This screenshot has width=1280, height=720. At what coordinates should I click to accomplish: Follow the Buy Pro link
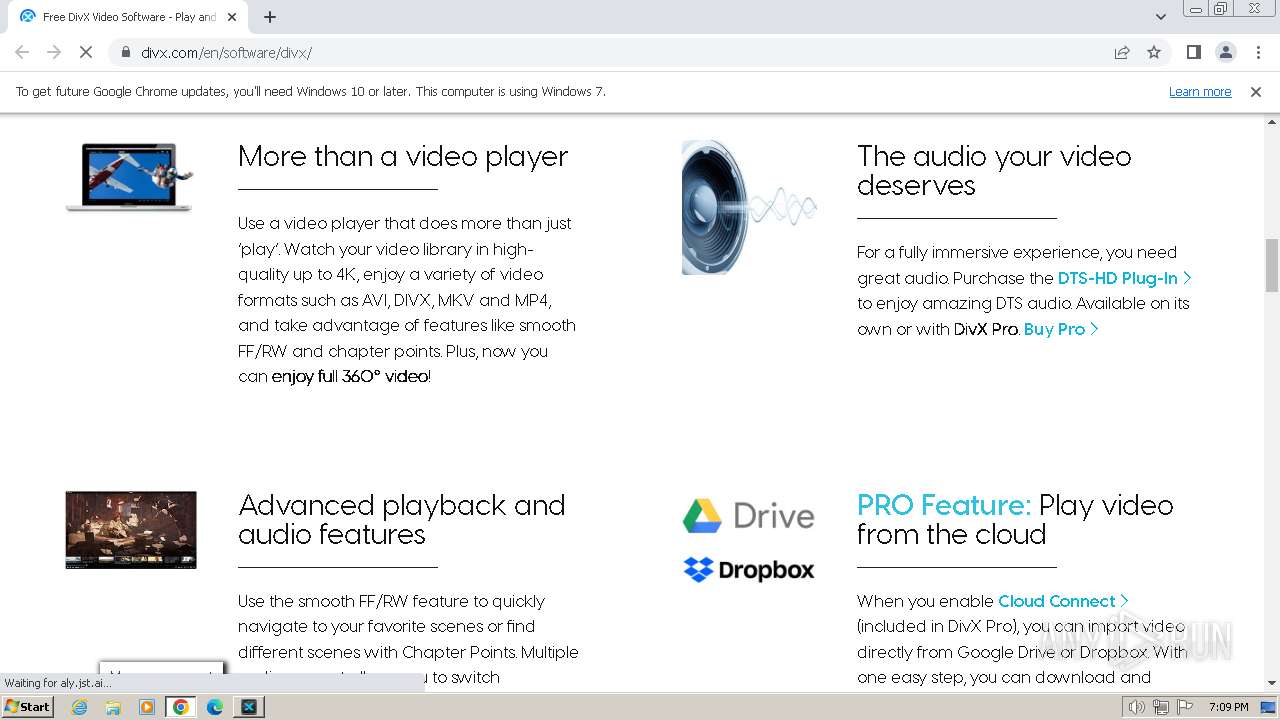(x=1060, y=329)
